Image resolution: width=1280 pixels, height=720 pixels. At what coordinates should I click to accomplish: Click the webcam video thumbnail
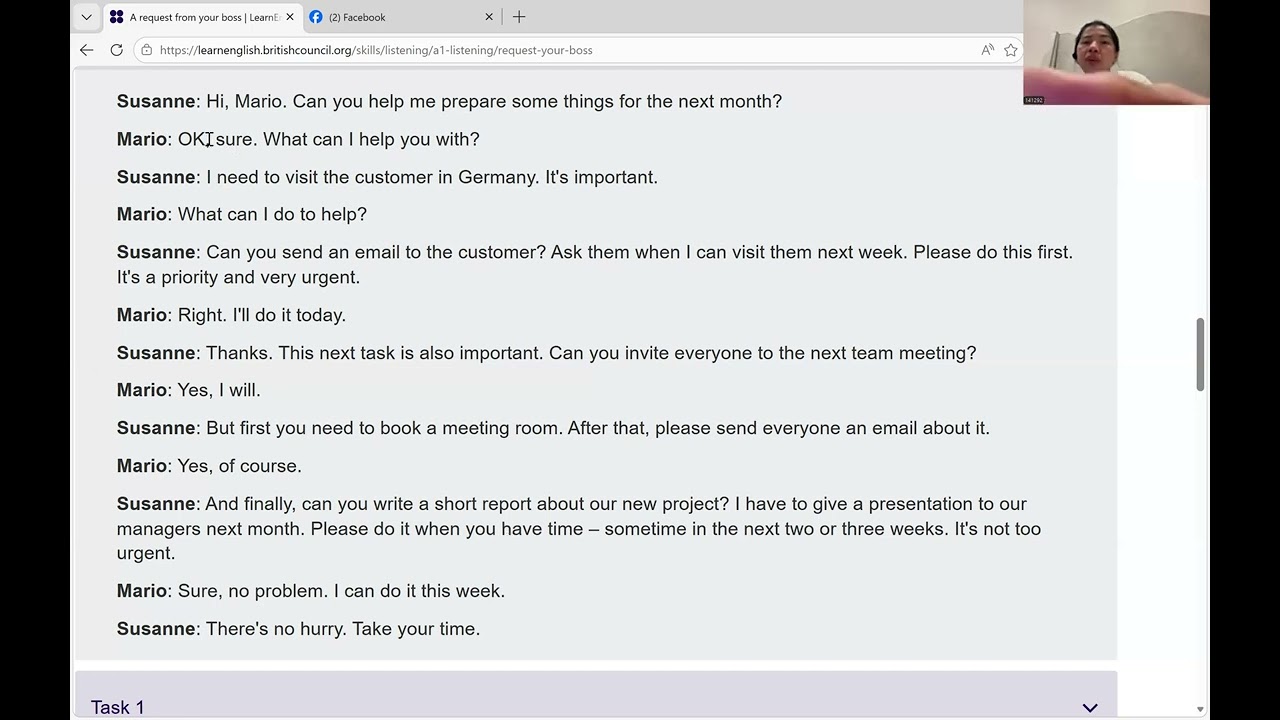(1116, 52)
